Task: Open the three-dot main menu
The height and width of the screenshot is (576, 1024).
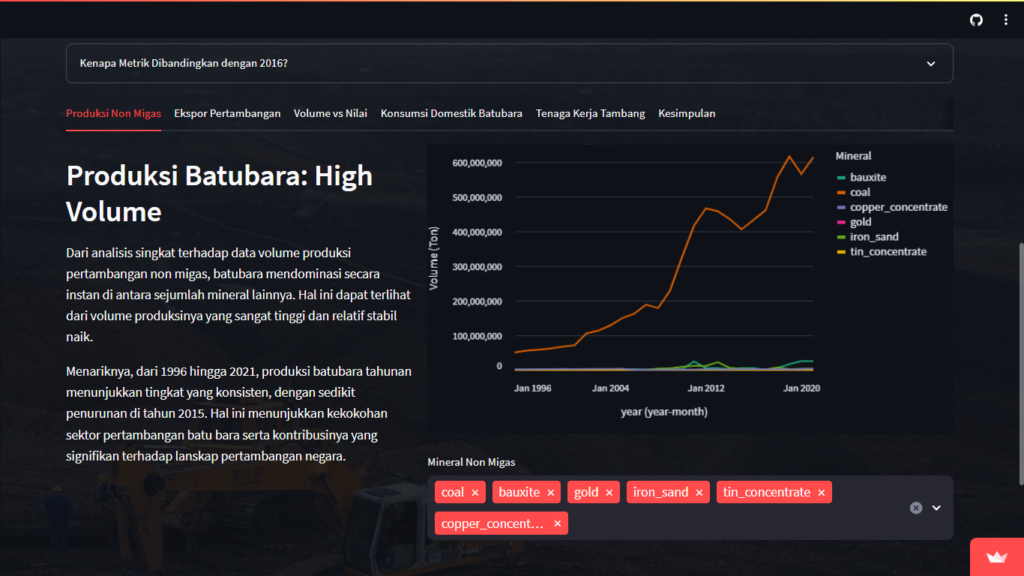Action: tap(1005, 20)
